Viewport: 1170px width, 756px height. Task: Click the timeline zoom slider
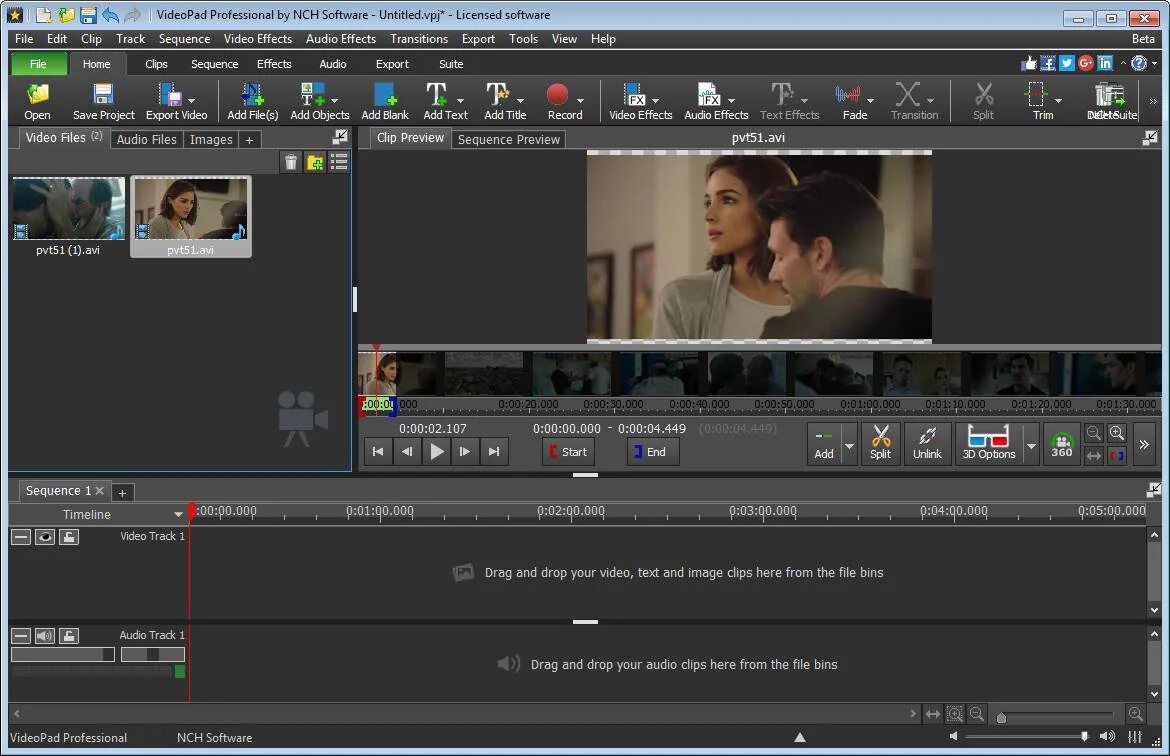click(x=1001, y=717)
